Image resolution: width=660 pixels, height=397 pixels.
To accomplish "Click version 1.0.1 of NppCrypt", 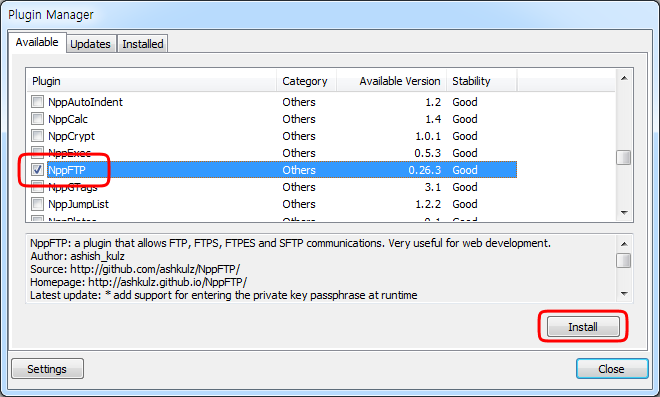I will 428,136.
